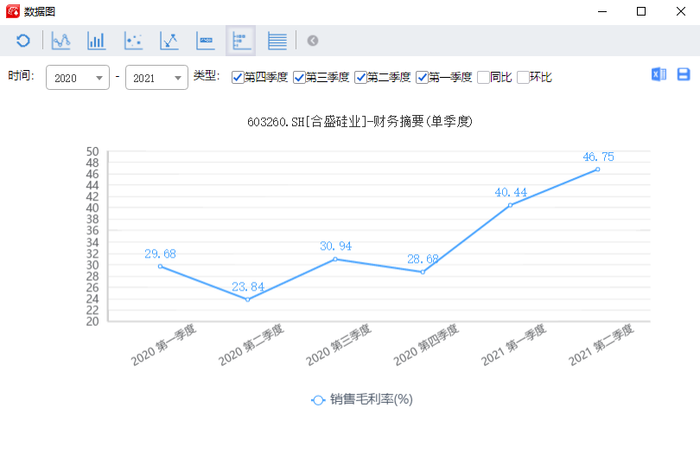Click the 2020 第一季度 axis label
Screen dimensions: 700x459
pyautogui.click(x=163, y=345)
